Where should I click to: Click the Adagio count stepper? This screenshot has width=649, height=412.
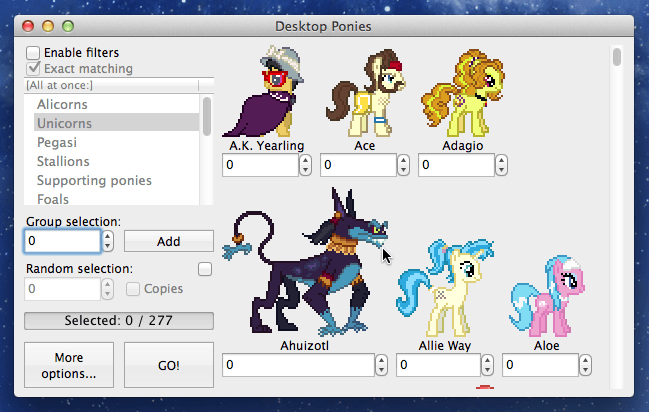tap(501, 165)
